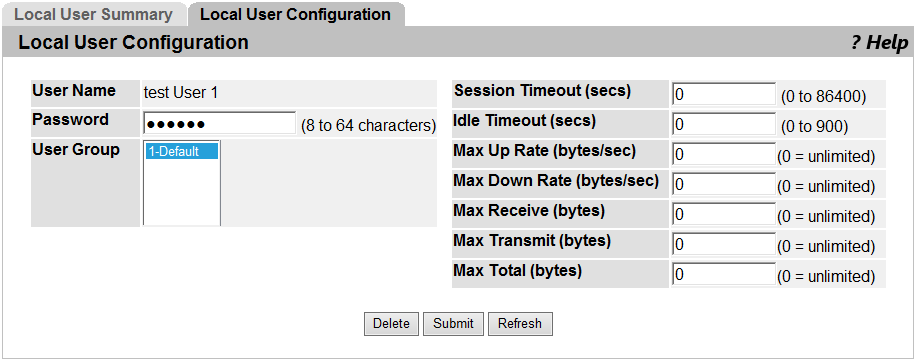915x360 pixels.
Task: Click the Max Down Rate field
Action: (724, 184)
